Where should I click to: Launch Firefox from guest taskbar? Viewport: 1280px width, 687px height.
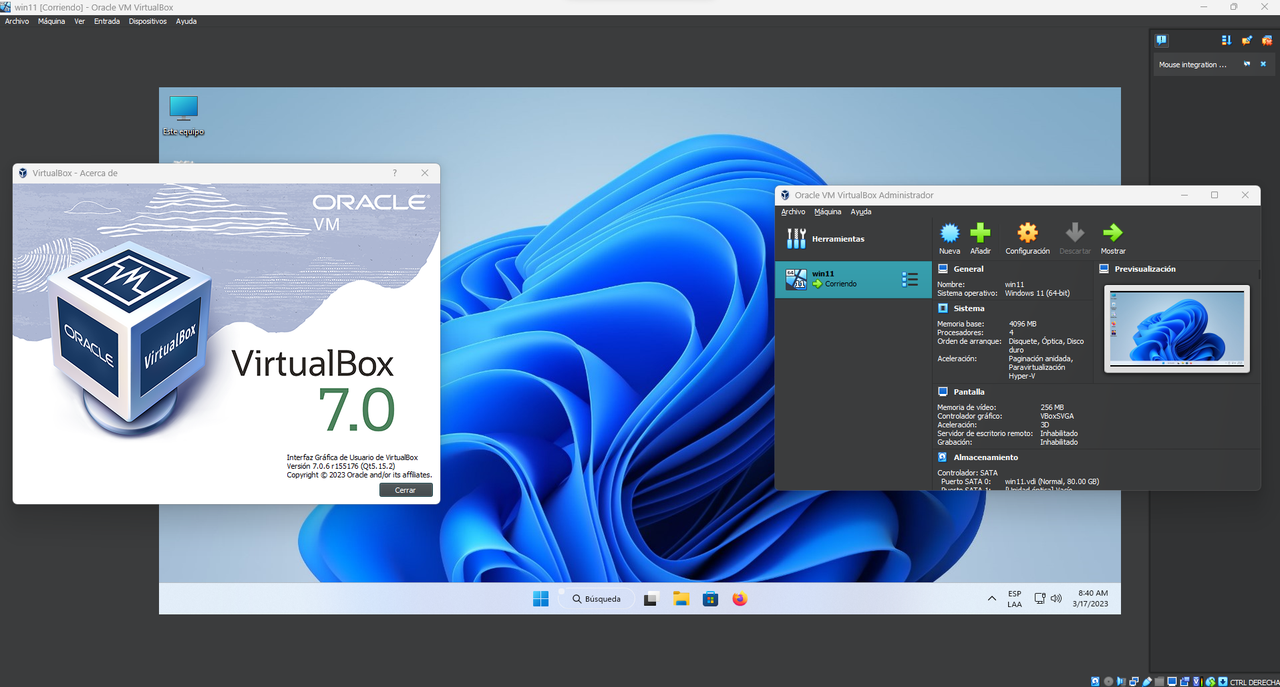(x=740, y=599)
